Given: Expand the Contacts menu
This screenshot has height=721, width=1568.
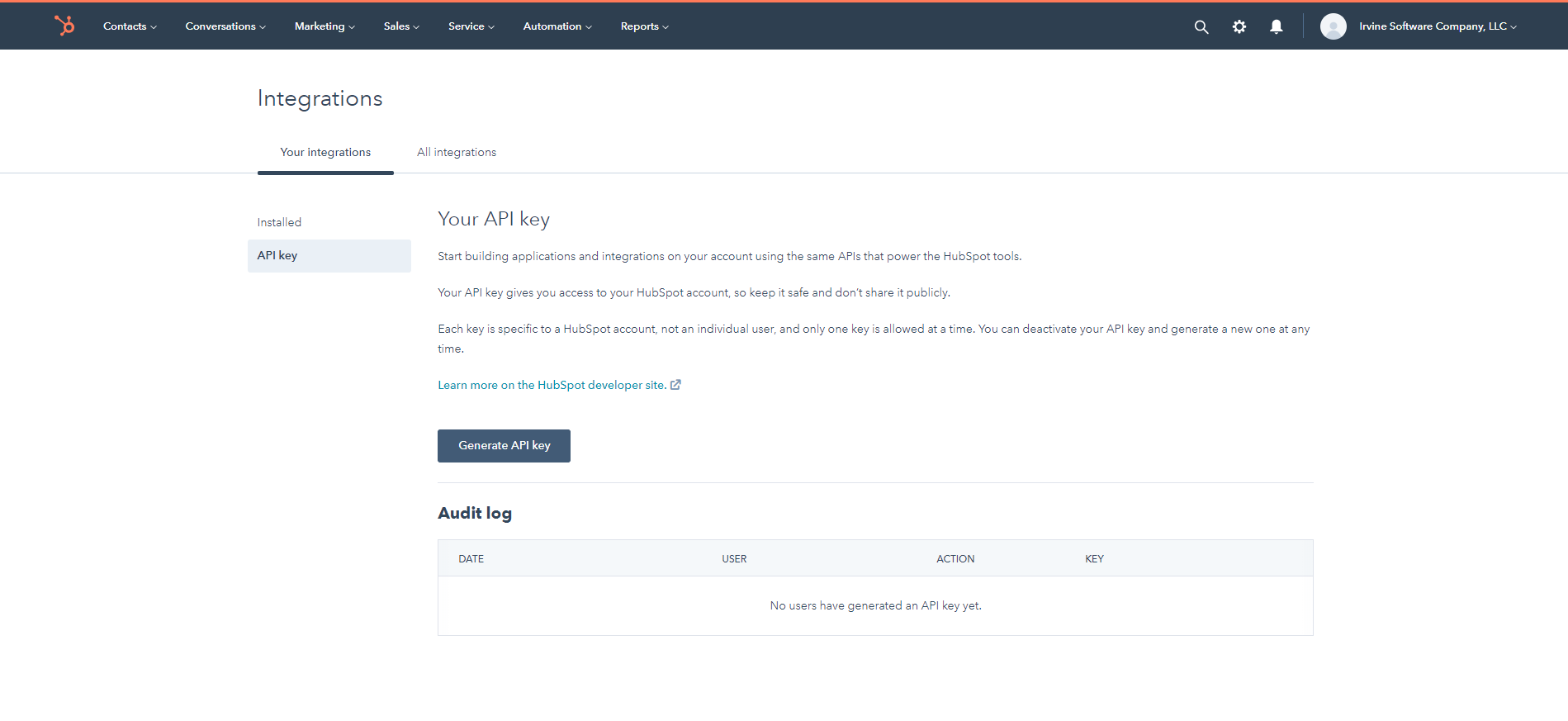Looking at the screenshot, I should [x=130, y=26].
